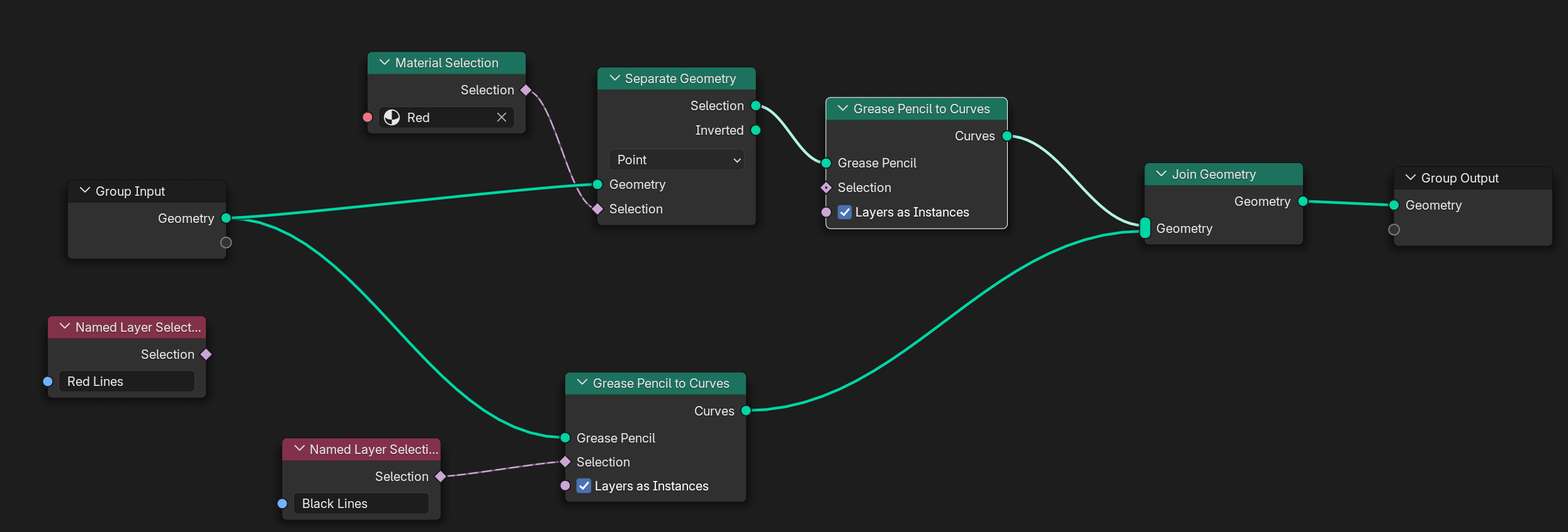The image size is (1568, 532).
Task: Click Group Output's Geometry input socket
Action: (1394, 205)
